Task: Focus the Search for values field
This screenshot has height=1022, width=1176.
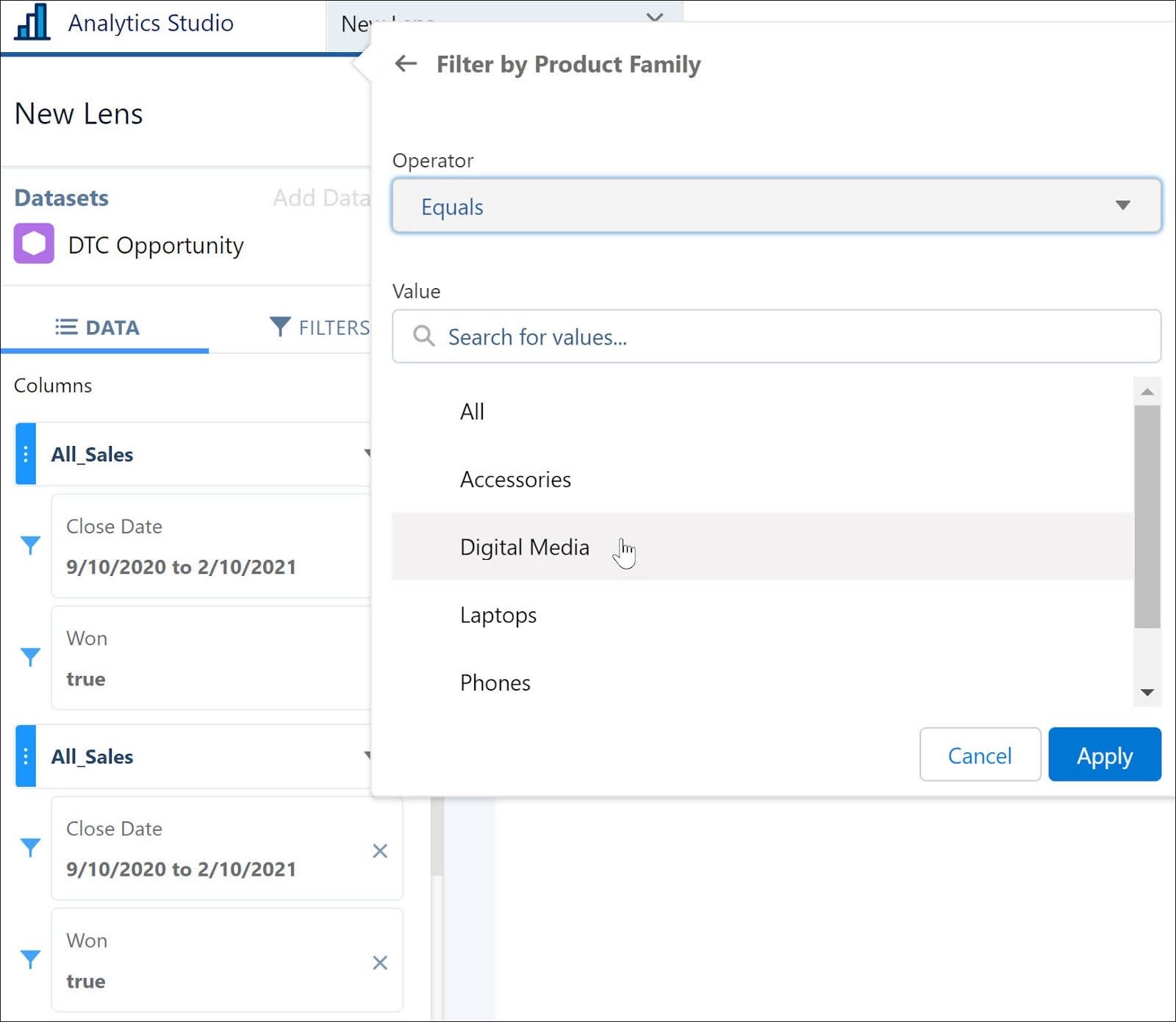Action: click(776, 336)
